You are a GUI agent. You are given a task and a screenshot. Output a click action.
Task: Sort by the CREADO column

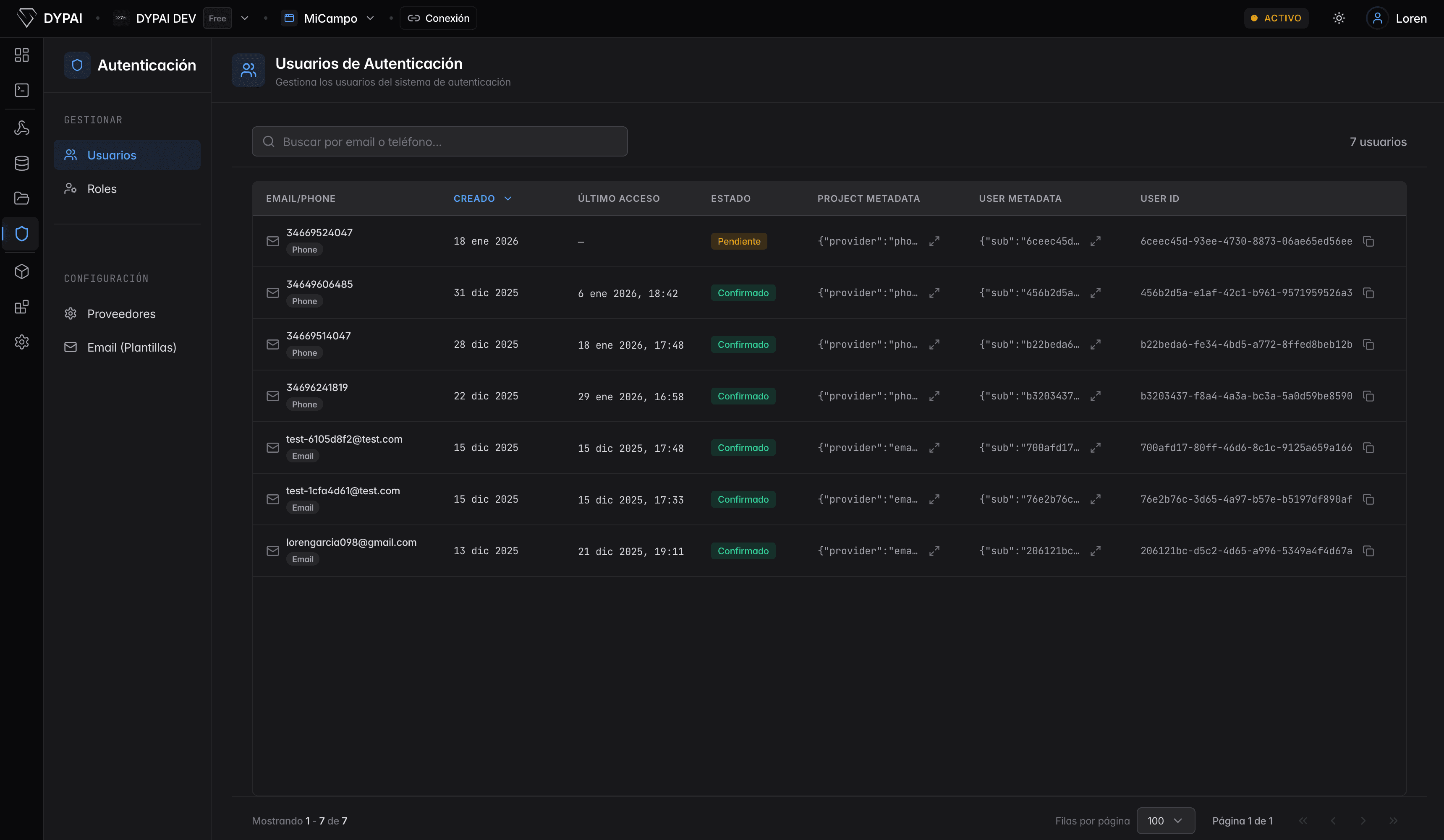(482, 198)
